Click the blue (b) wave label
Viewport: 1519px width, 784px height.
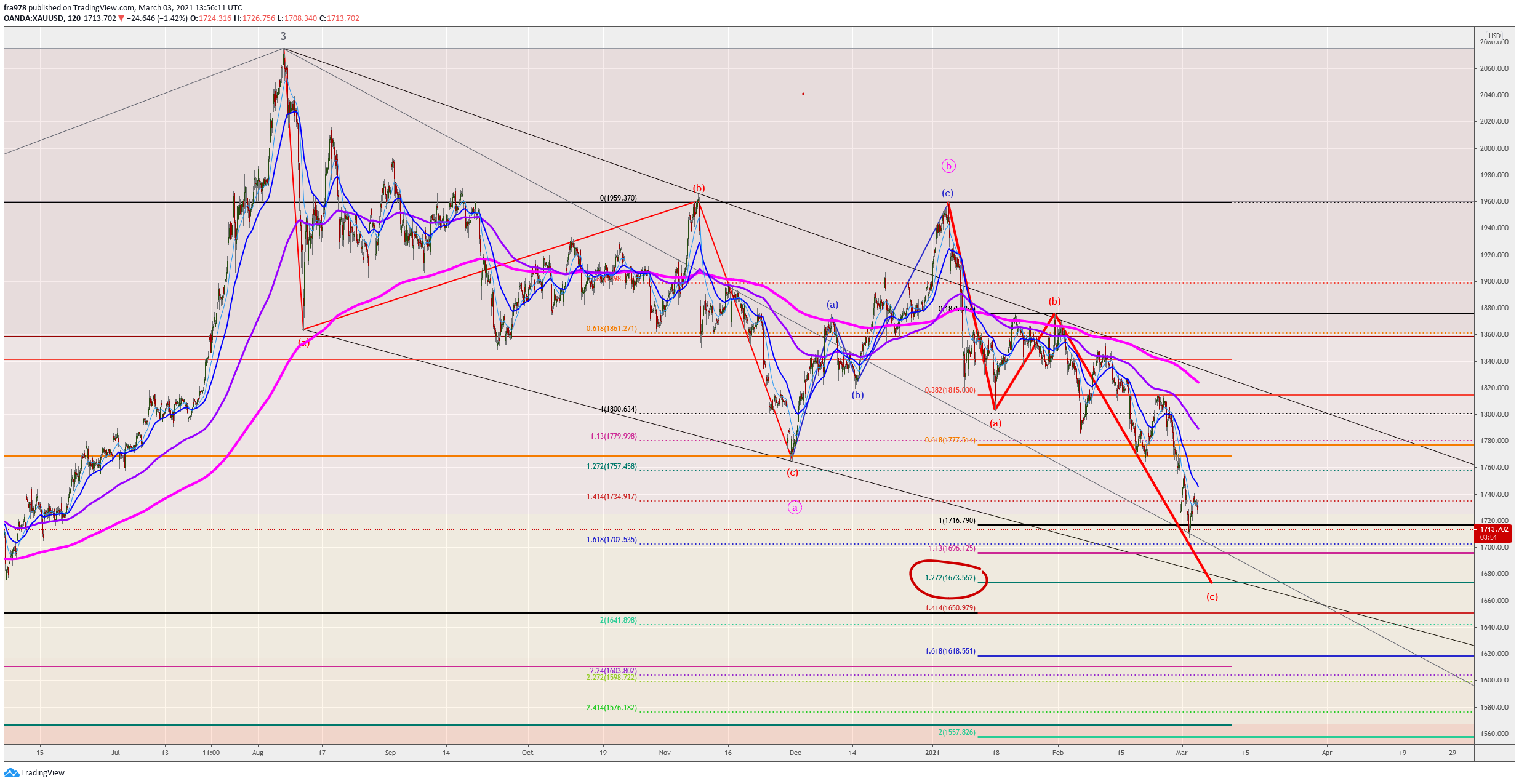click(857, 395)
